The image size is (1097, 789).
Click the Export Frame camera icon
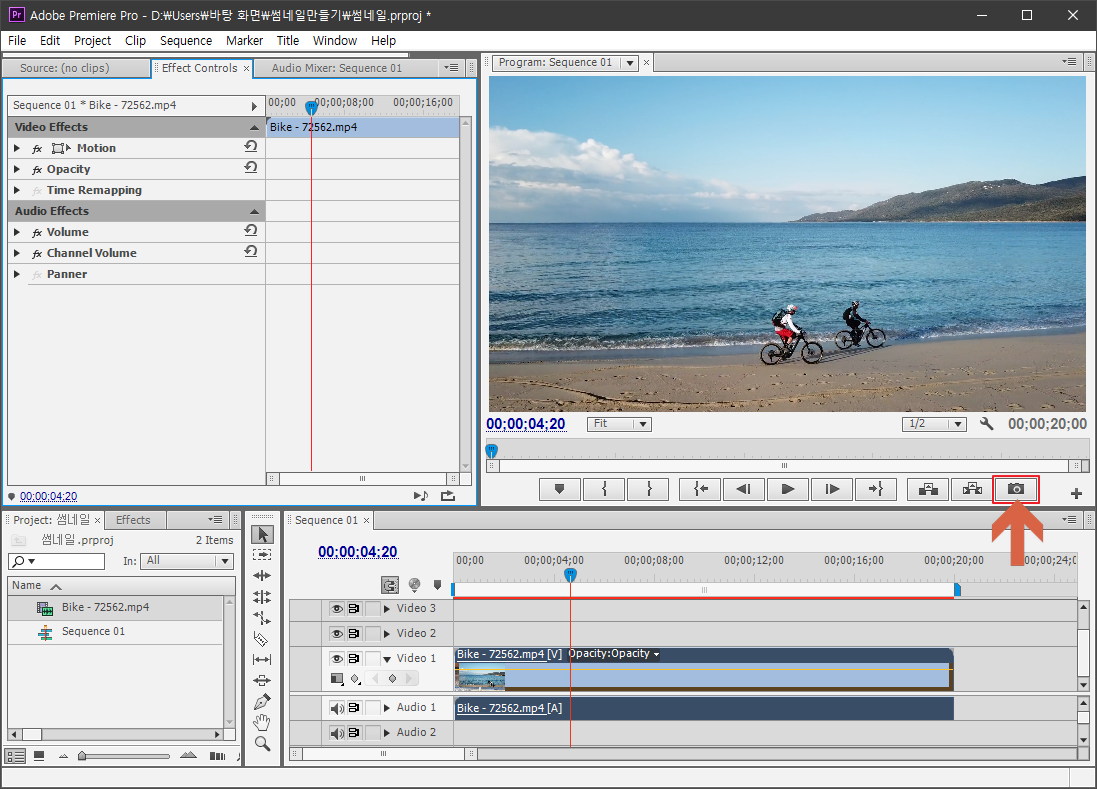coord(1015,489)
